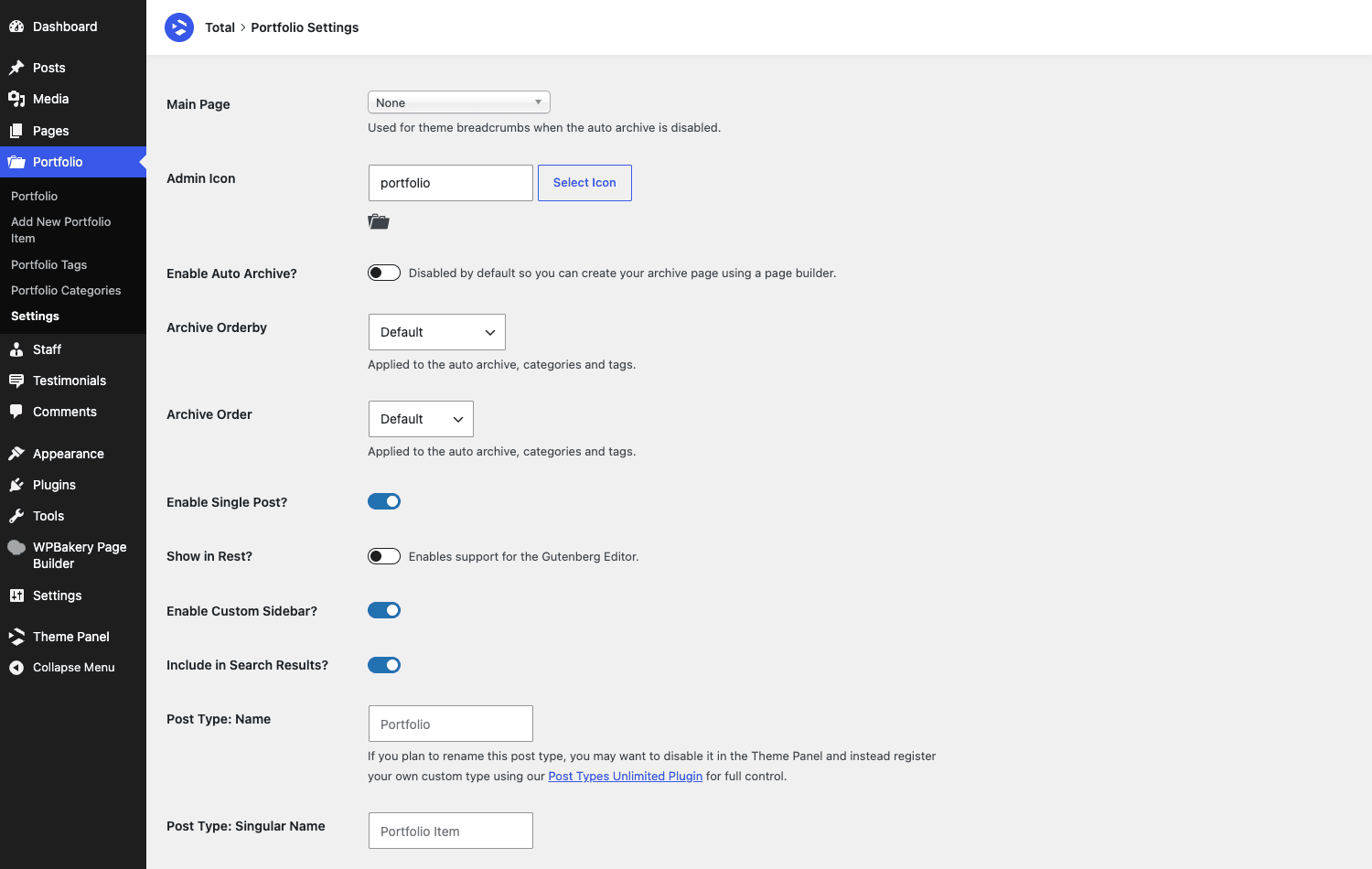Click the Enable Auto Archive label
Viewport: 1372px width, 869px height.
231,274
